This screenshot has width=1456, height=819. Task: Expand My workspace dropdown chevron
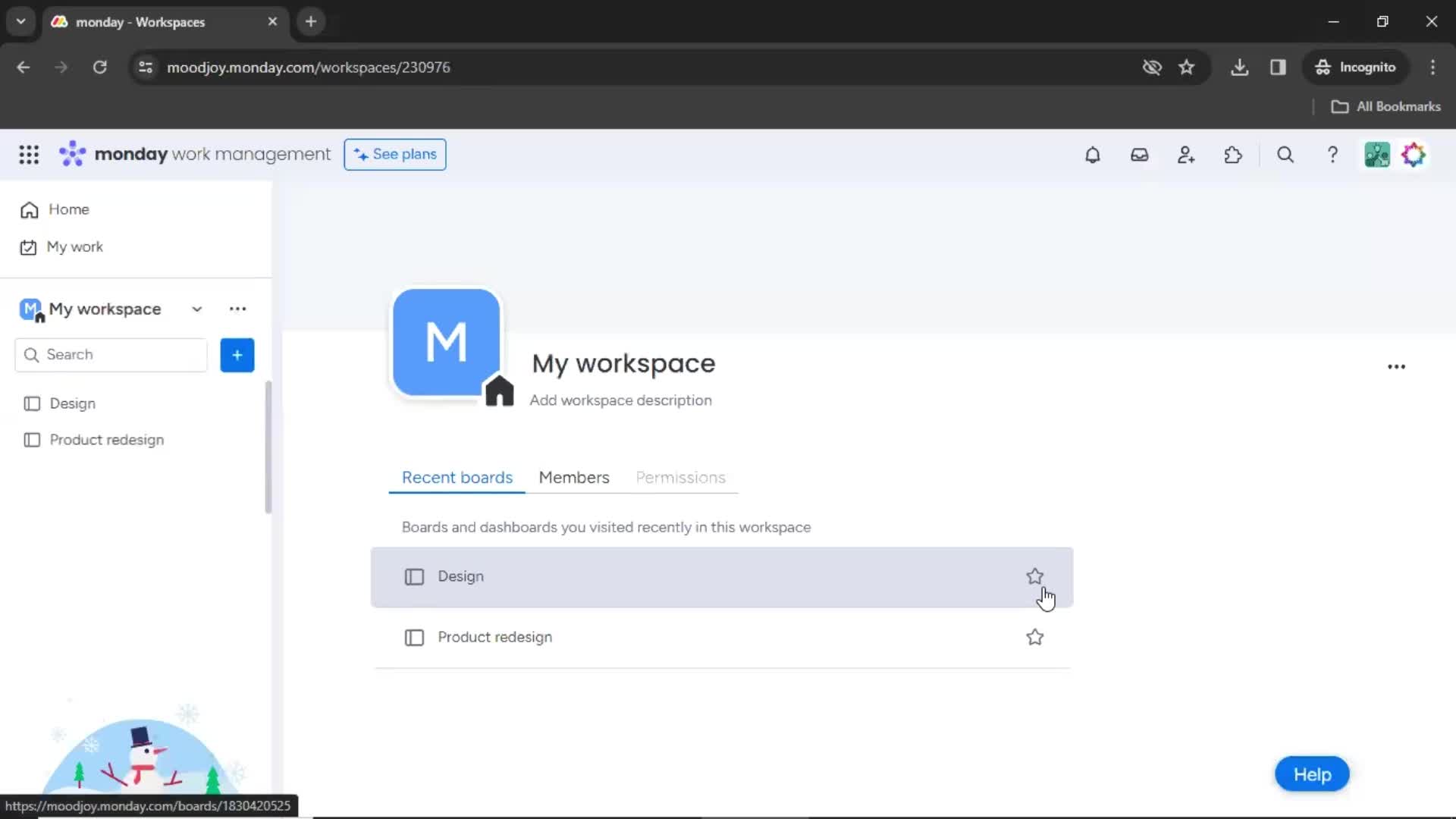(197, 308)
